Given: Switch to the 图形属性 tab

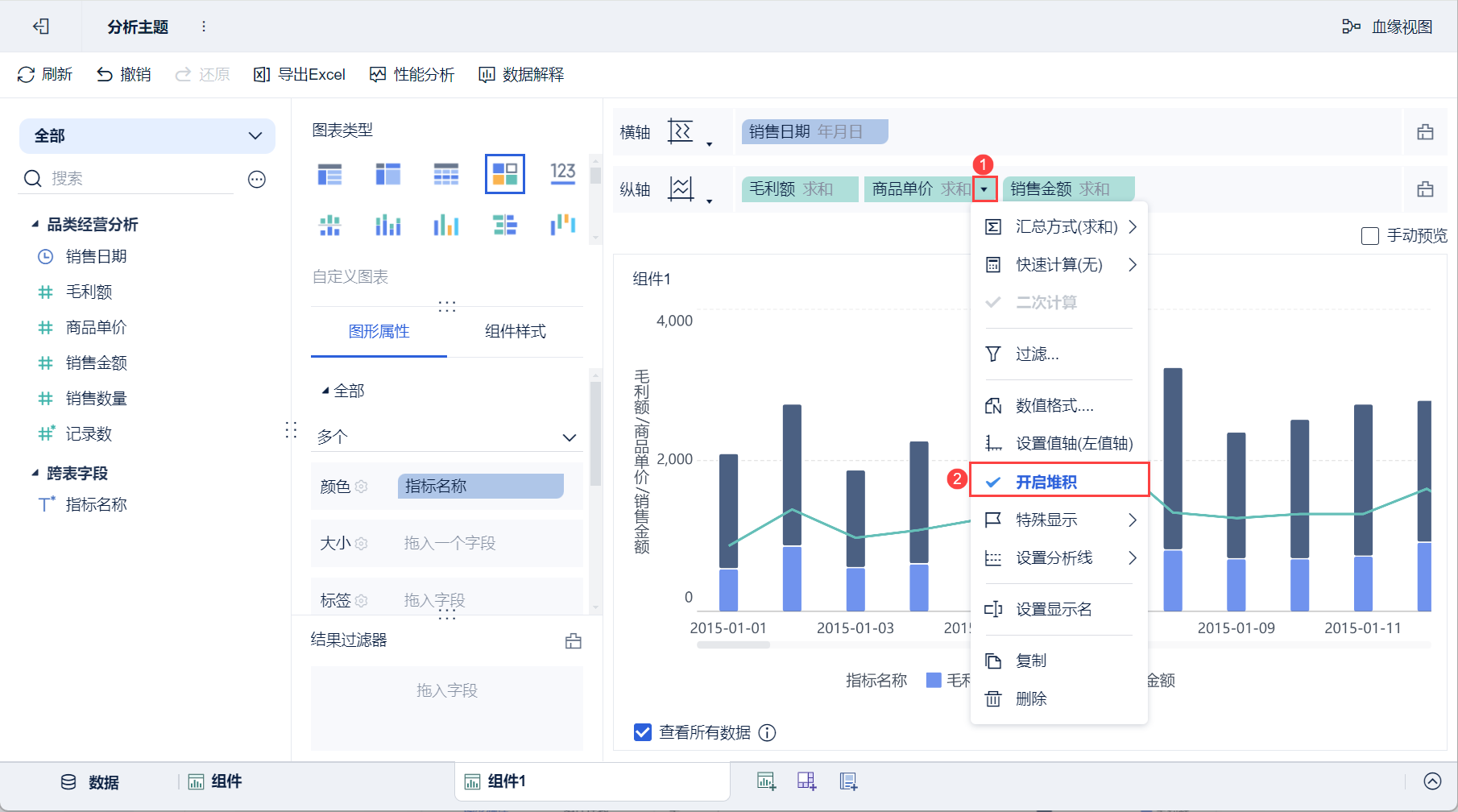Looking at the screenshot, I should (x=379, y=331).
